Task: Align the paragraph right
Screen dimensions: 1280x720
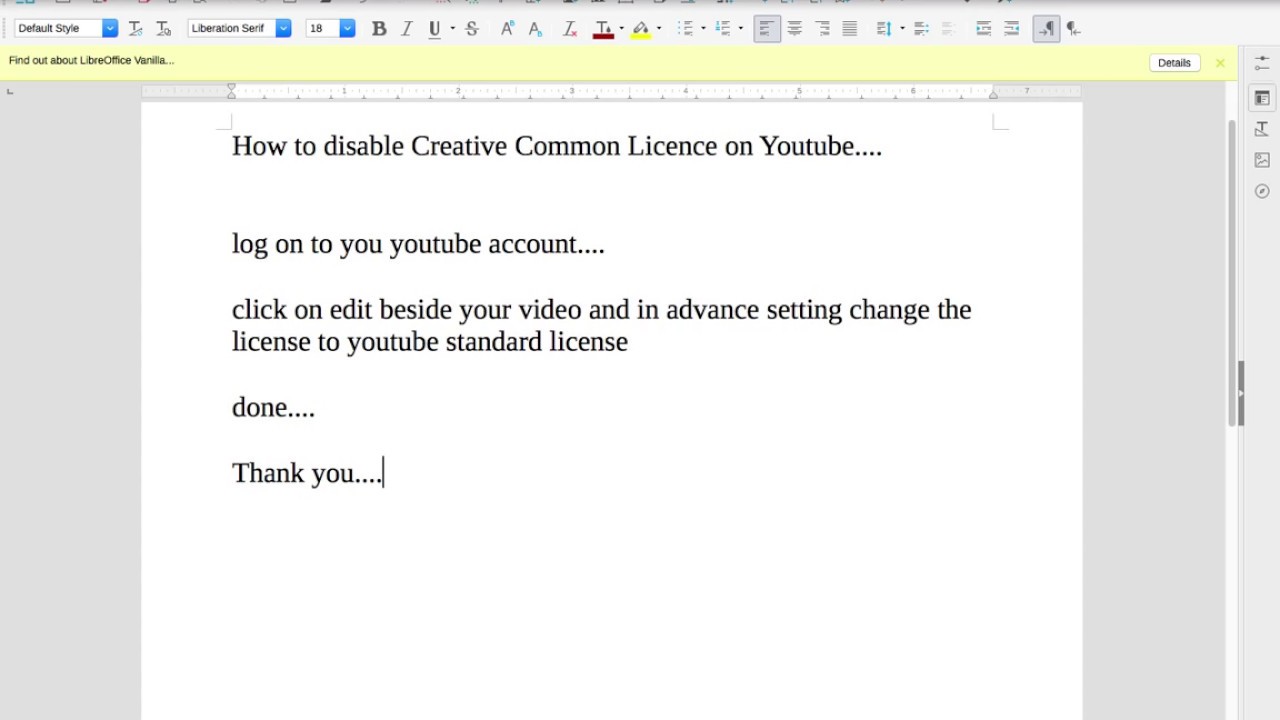Action: point(822,29)
